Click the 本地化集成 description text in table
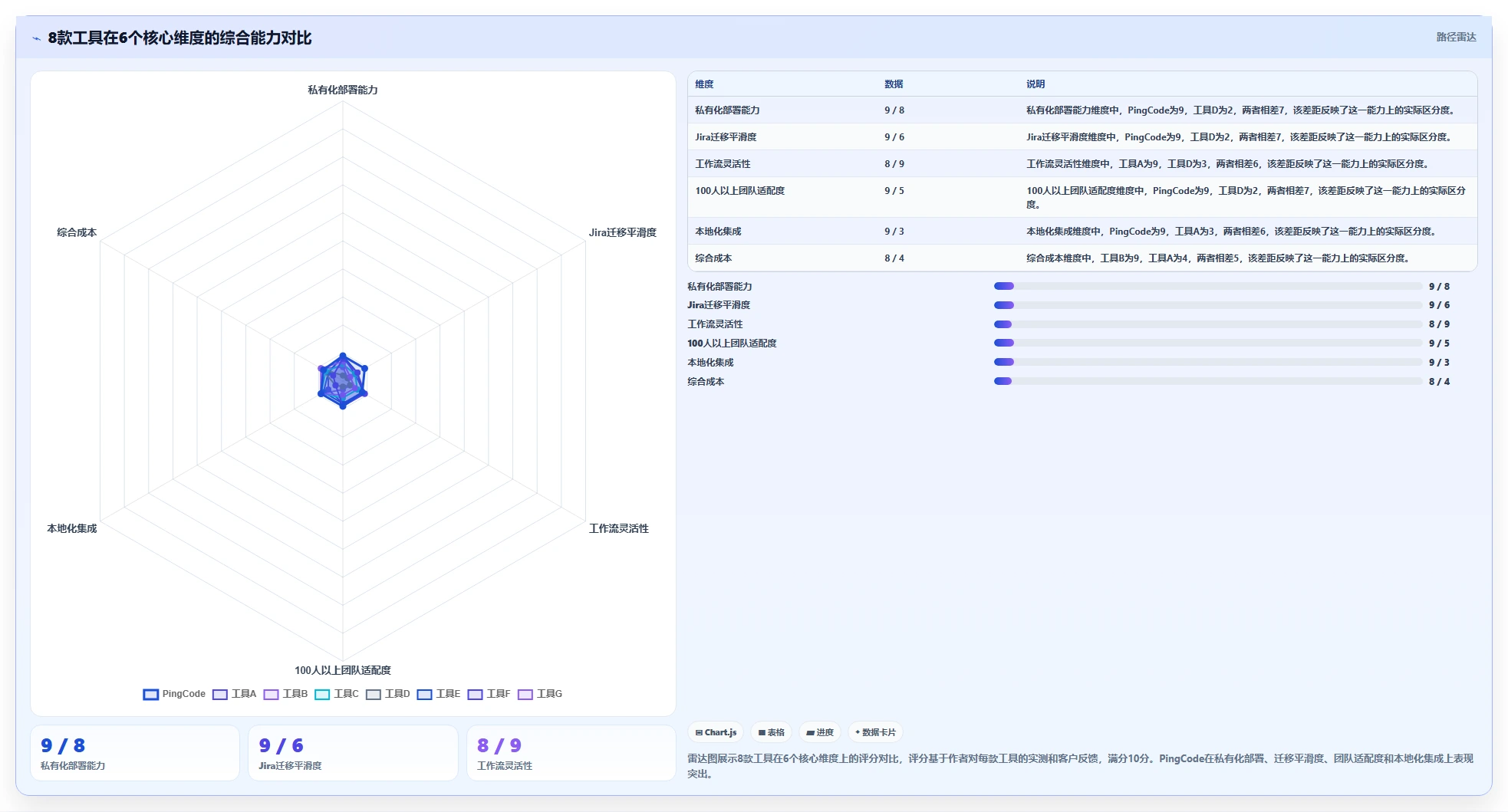The image size is (1508, 812). [x=1233, y=232]
